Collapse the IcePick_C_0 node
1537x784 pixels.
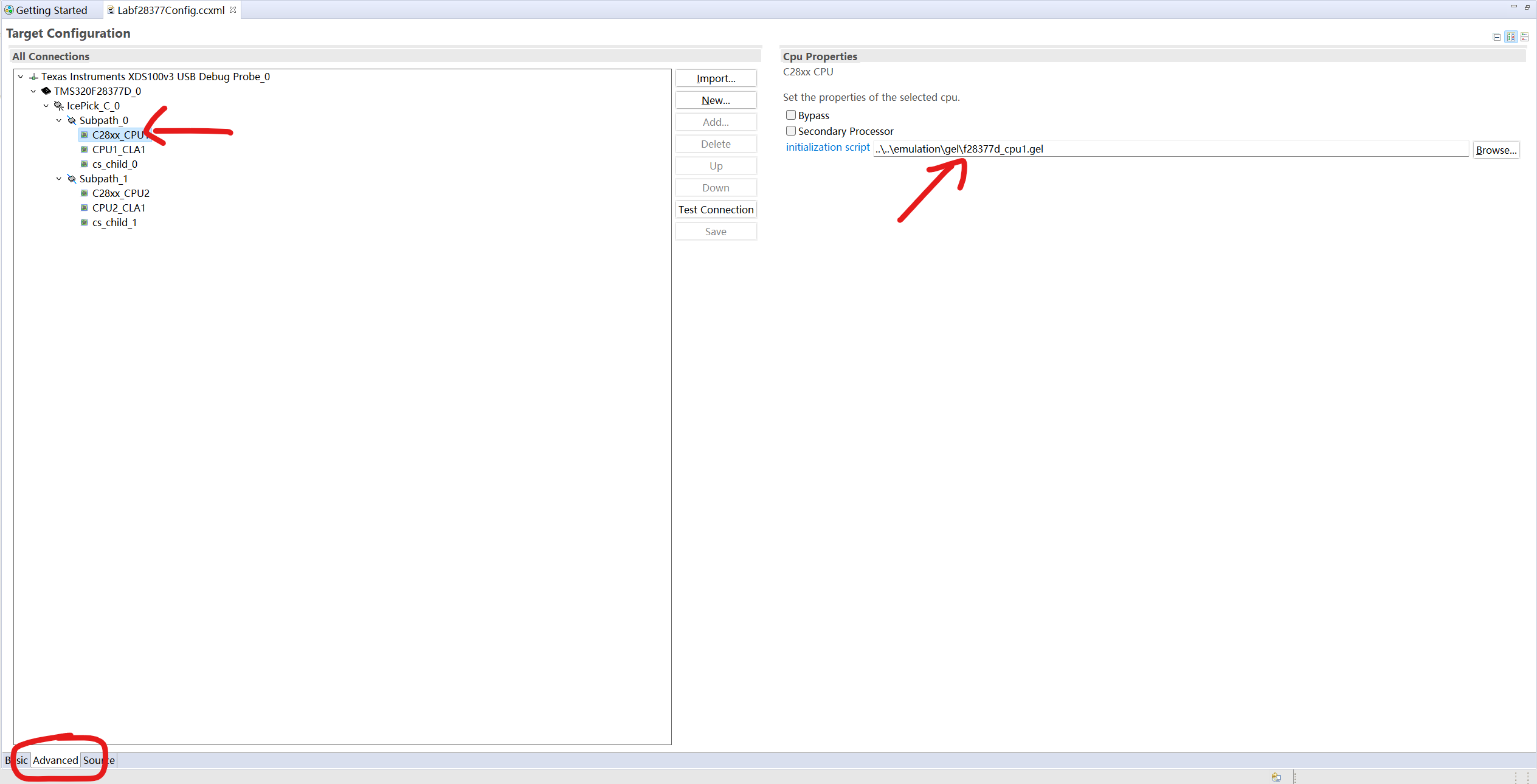click(x=46, y=106)
